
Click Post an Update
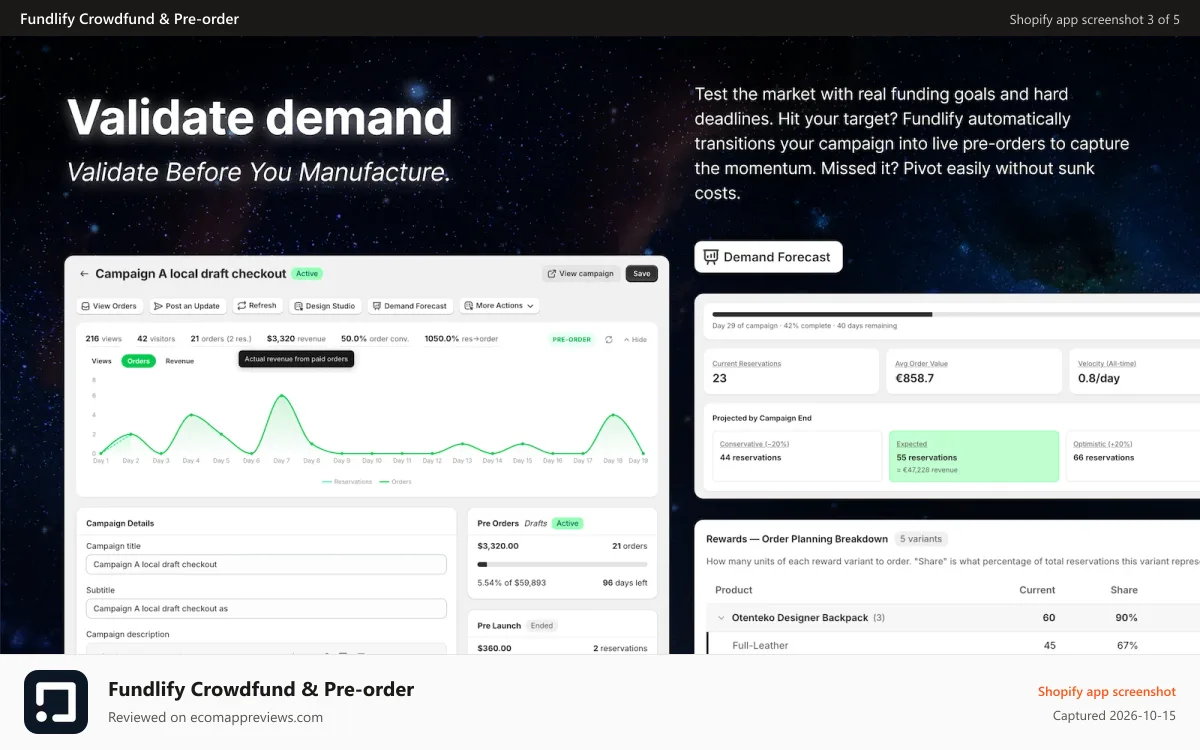[188, 306]
